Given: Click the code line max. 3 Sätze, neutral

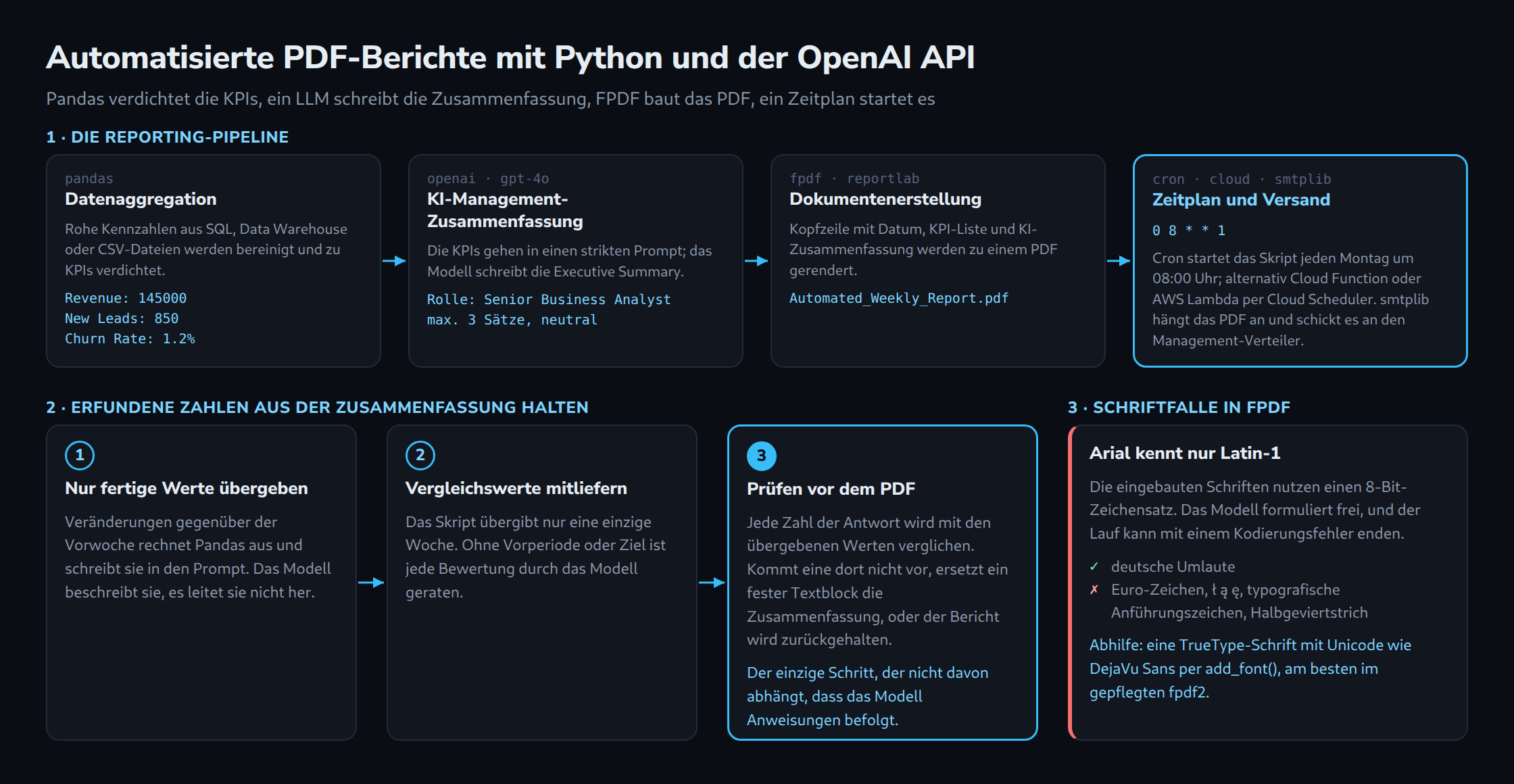Looking at the screenshot, I should click(512, 320).
